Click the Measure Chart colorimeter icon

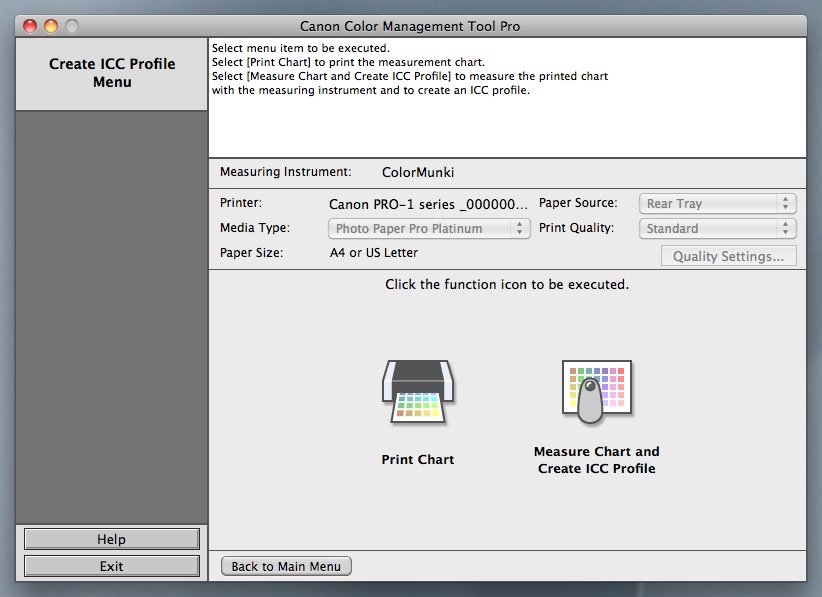pyautogui.click(x=596, y=392)
